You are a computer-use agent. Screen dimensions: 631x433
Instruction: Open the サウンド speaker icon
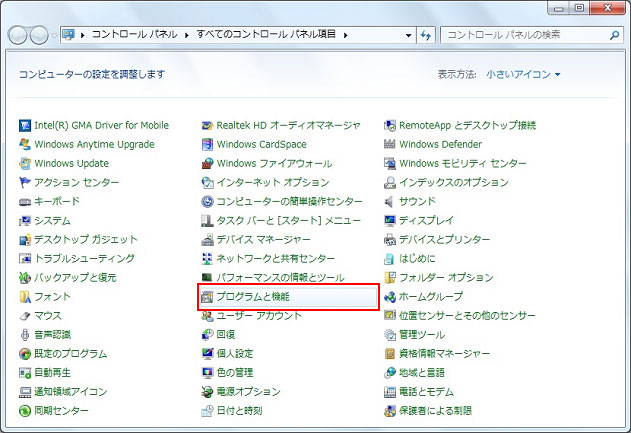[389, 202]
